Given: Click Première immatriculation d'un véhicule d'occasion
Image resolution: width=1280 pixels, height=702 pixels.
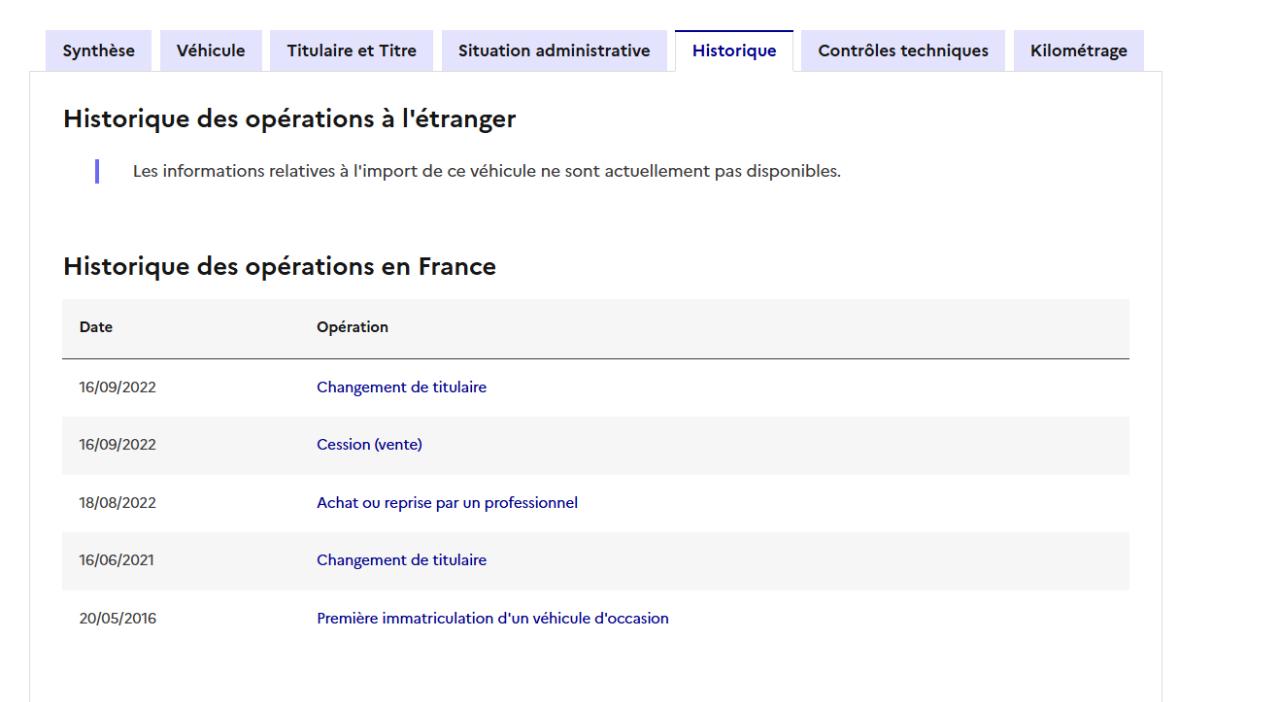Looking at the screenshot, I should 492,619.
